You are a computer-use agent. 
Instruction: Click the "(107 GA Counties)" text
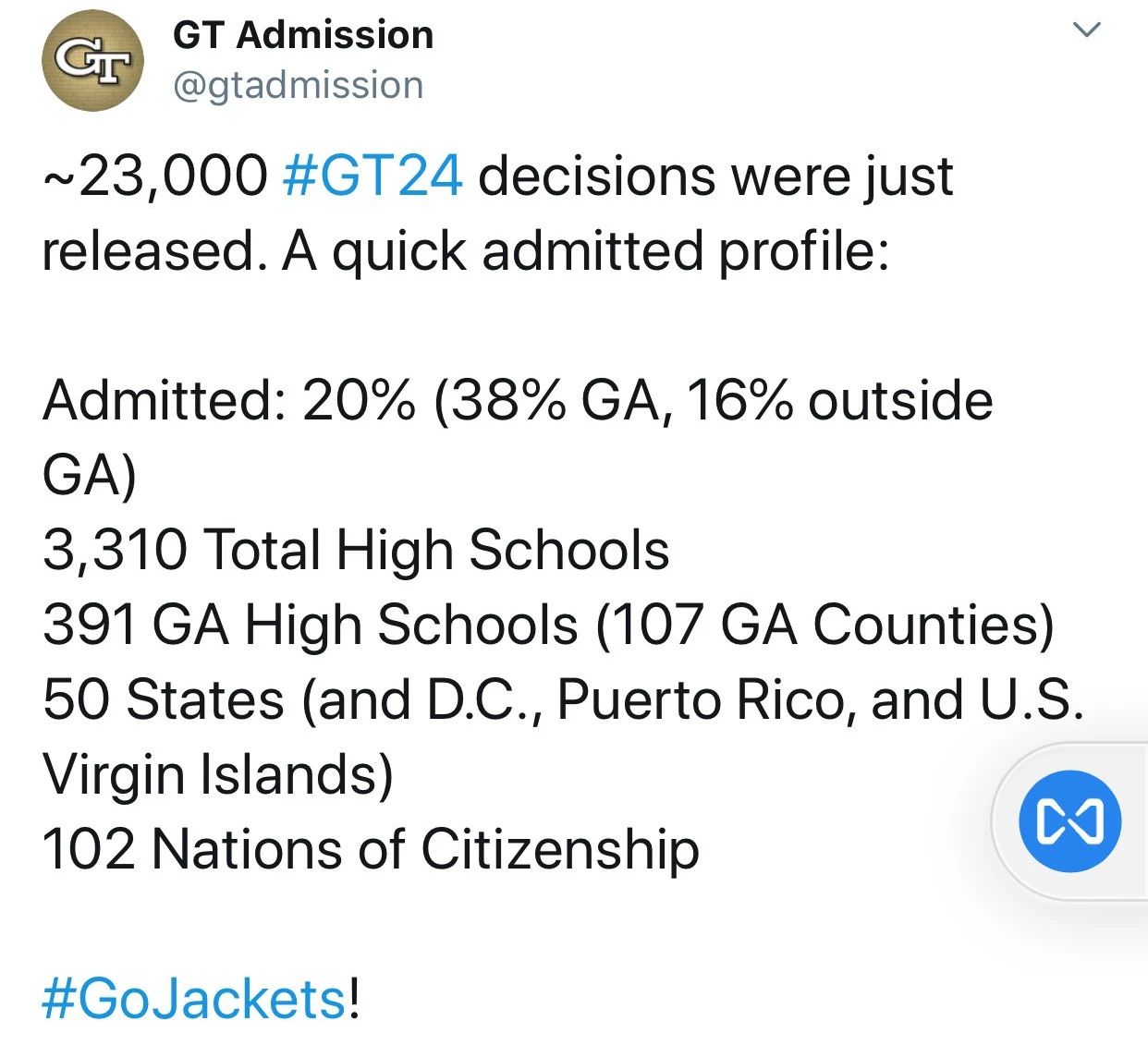coord(824,626)
